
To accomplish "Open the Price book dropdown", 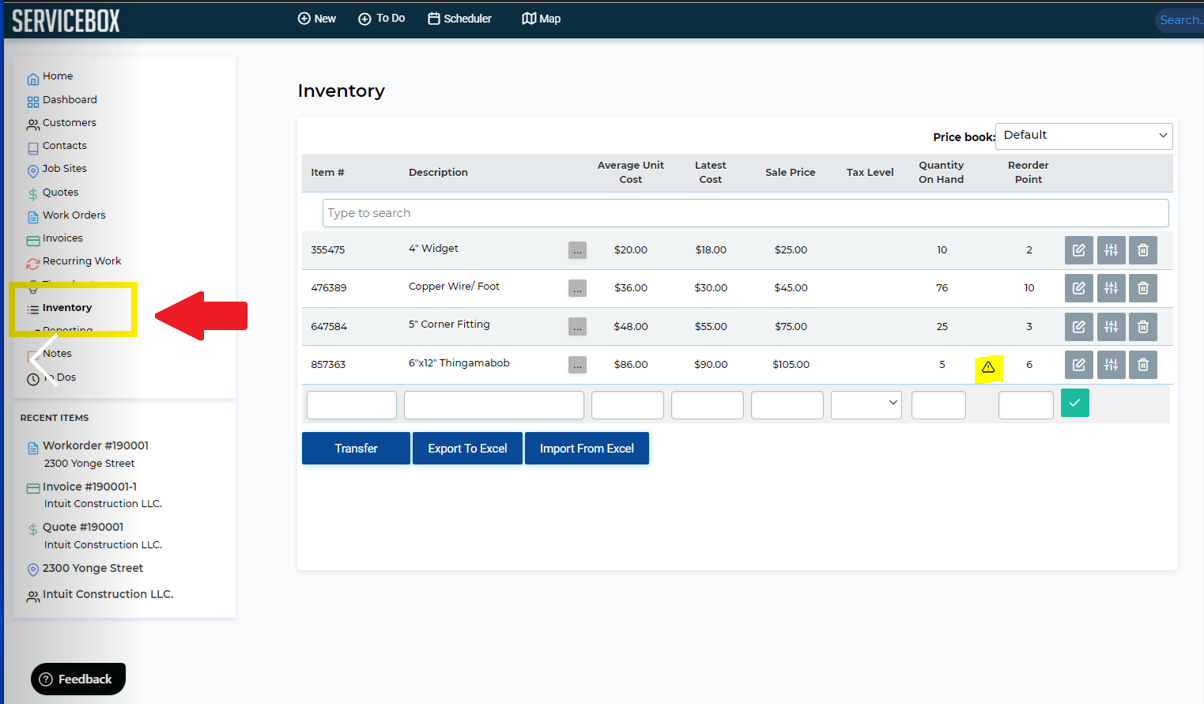I will (1084, 136).
